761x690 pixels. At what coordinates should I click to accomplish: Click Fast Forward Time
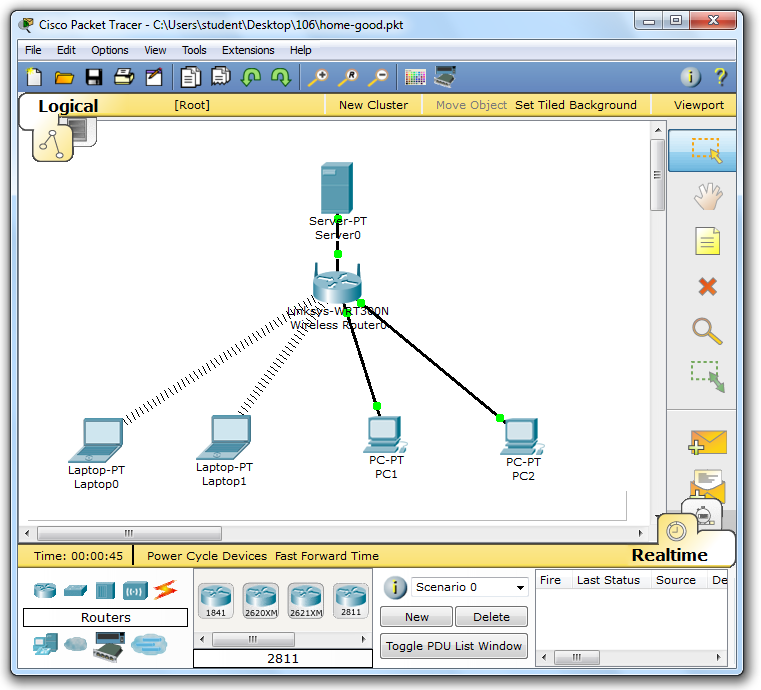click(327, 556)
